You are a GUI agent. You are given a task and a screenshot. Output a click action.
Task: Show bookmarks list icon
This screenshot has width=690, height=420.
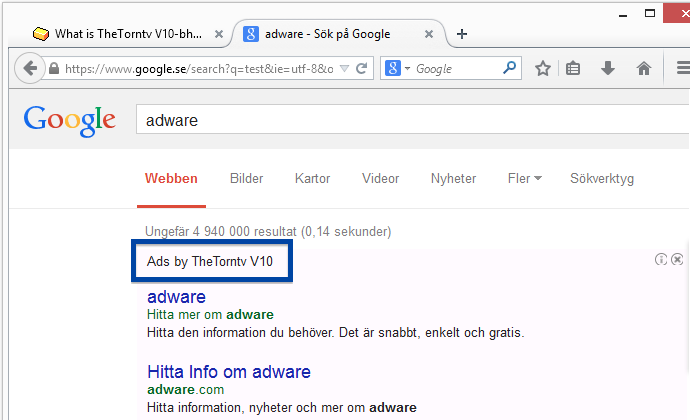coord(573,68)
